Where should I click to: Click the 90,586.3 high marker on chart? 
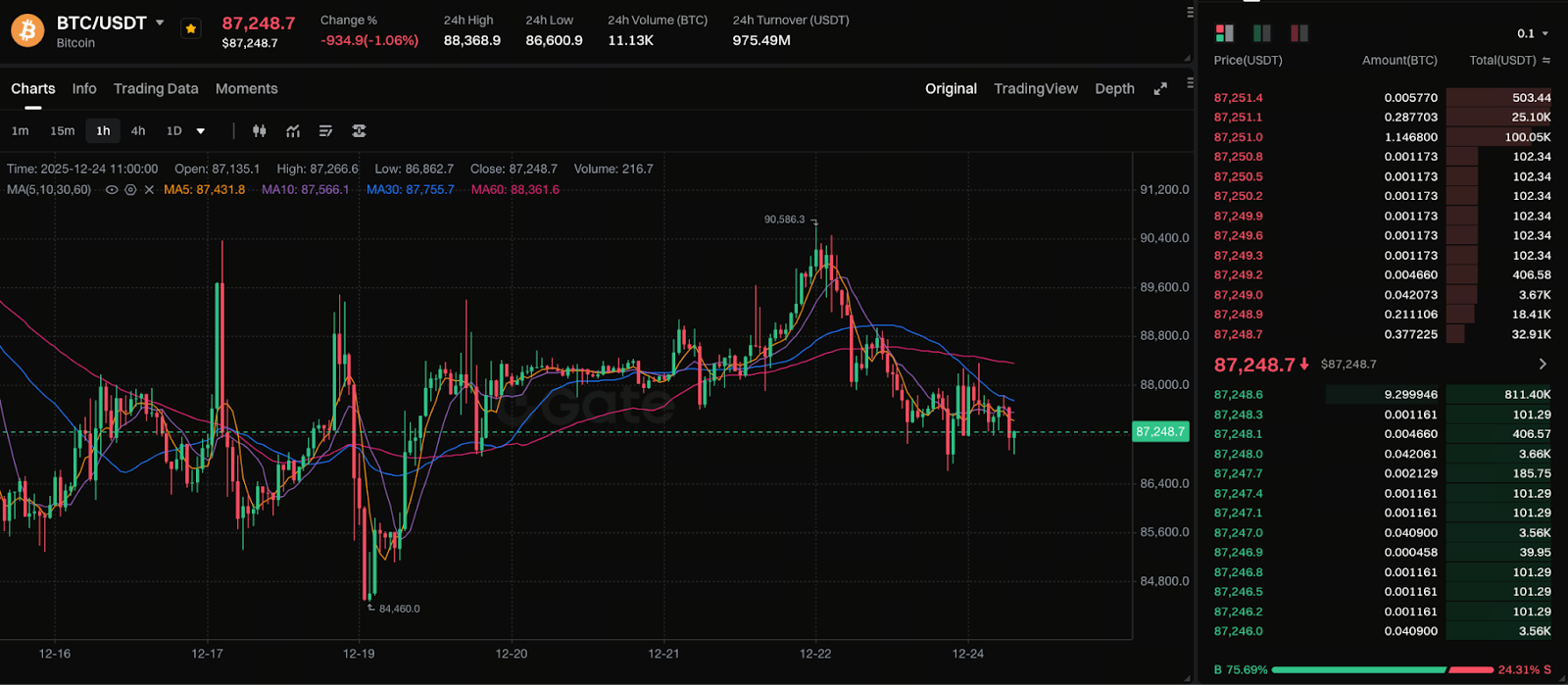click(785, 220)
